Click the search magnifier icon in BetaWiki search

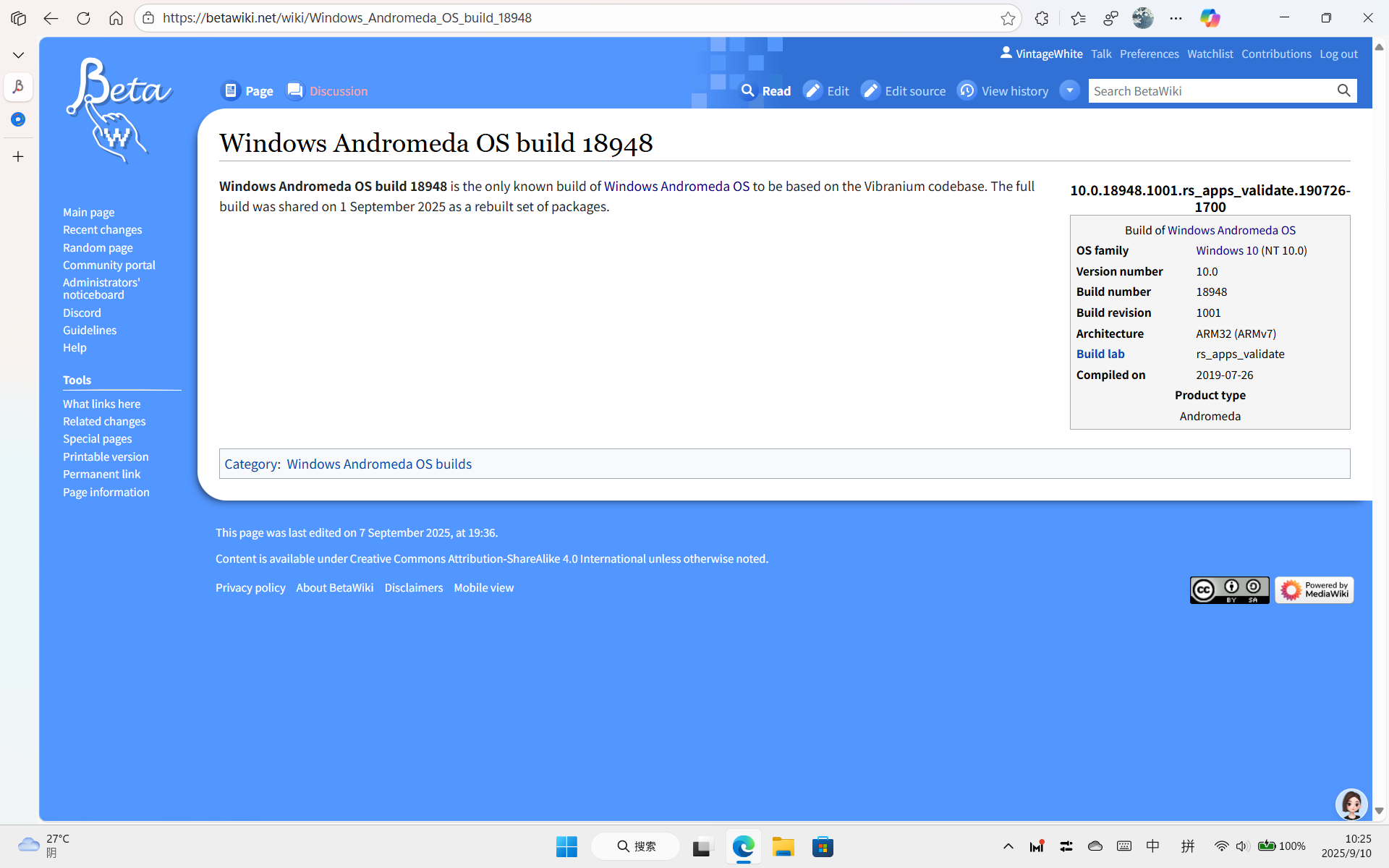pos(1343,90)
